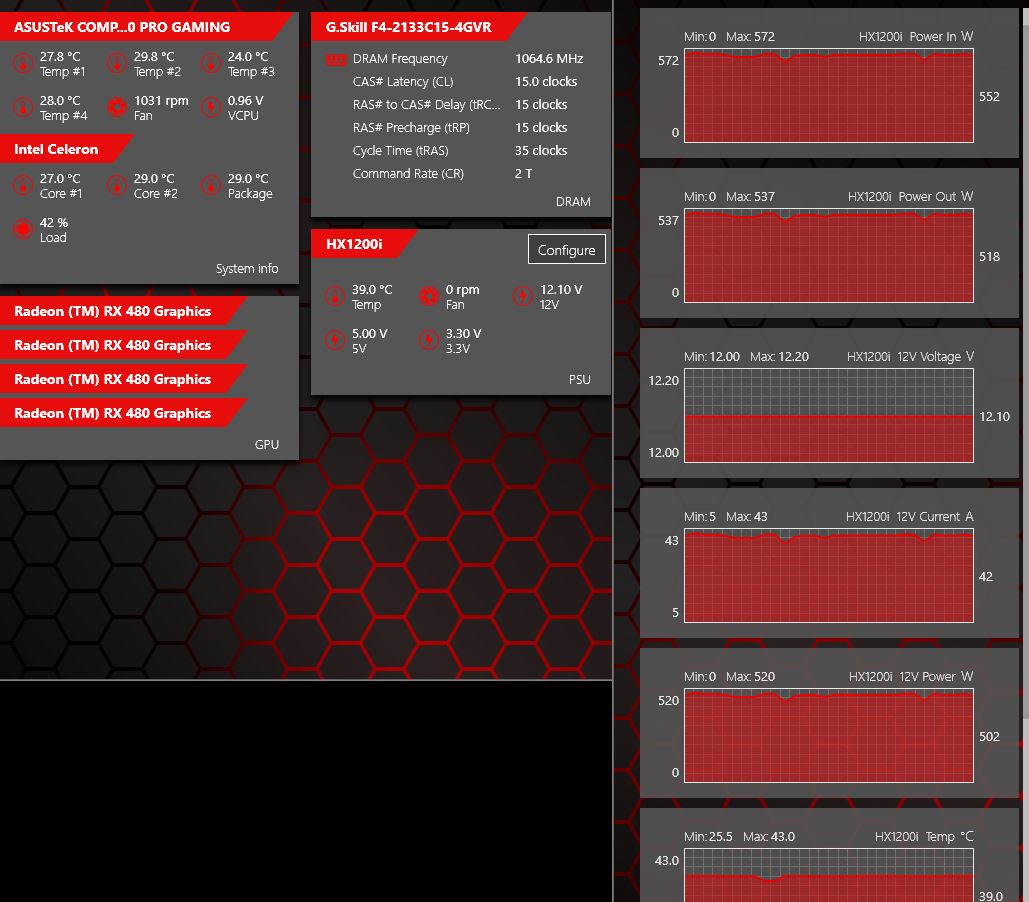Screen dimensions: 1029x902
Task: Click the Cycle Time (tRAS) row label
Action: coord(400,150)
